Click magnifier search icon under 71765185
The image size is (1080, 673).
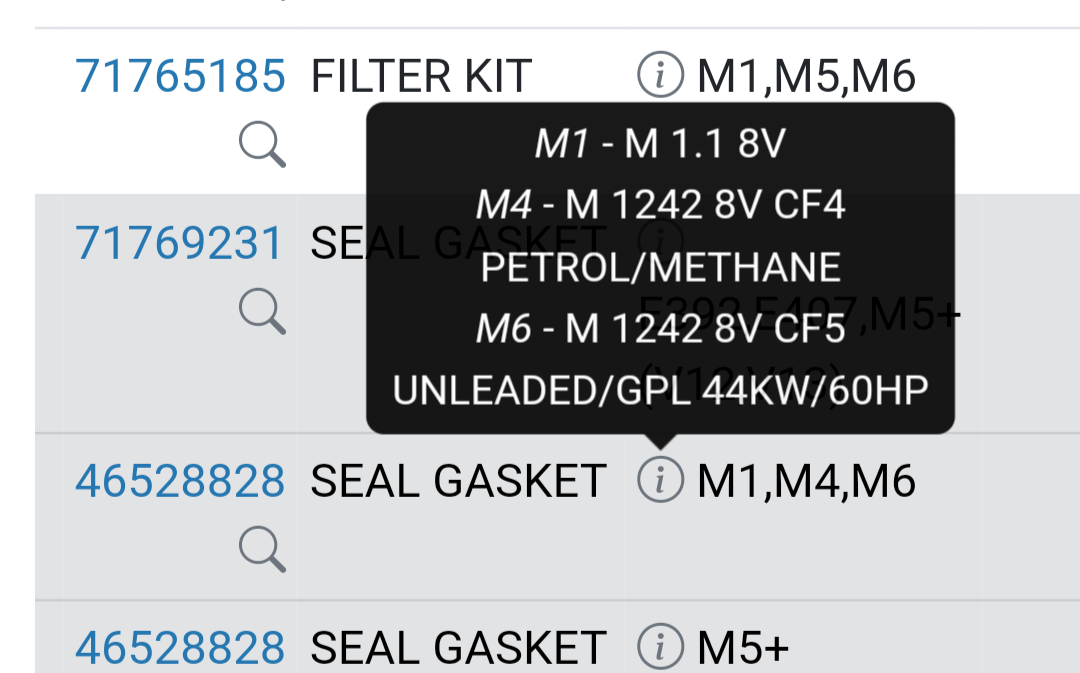click(x=262, y=144)
